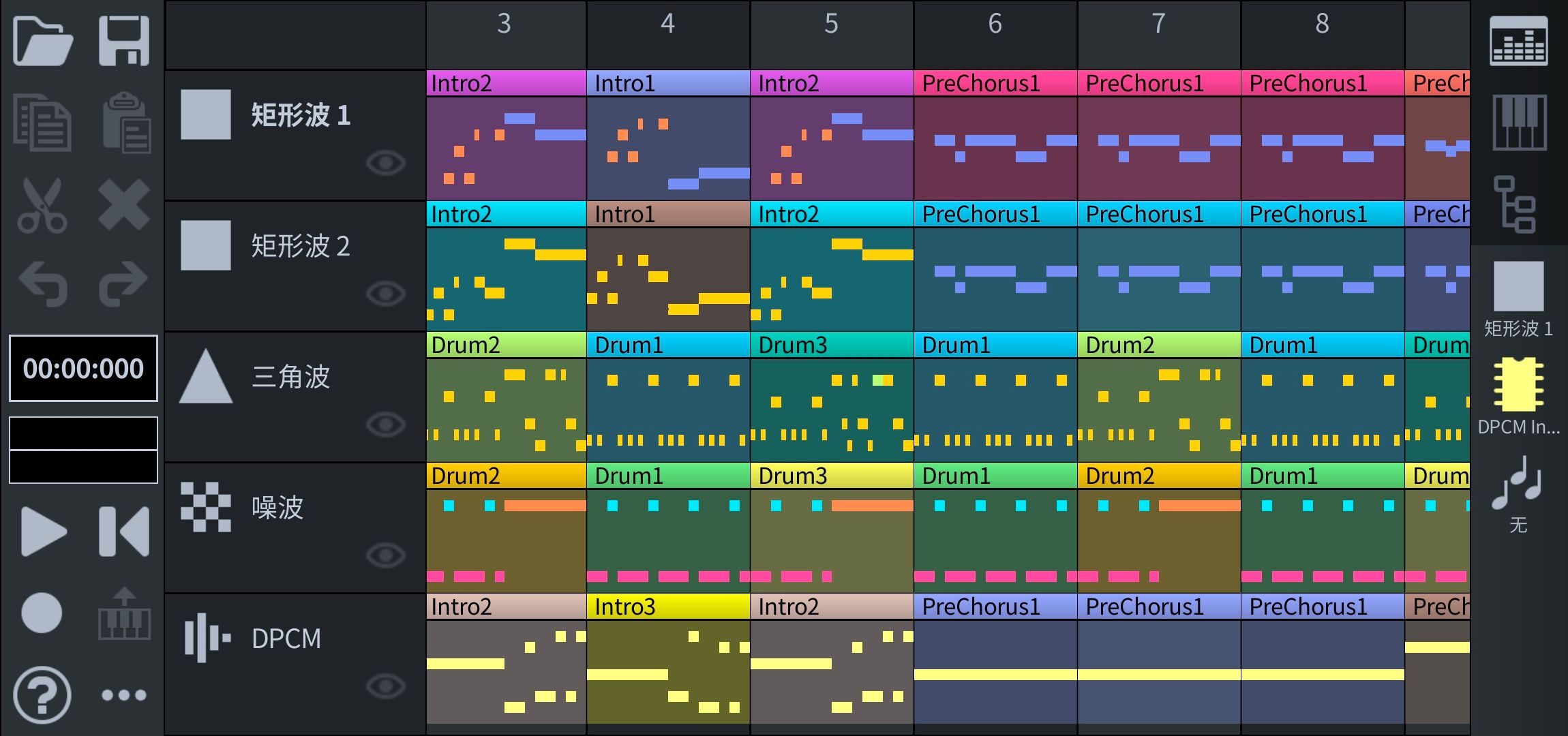
Task: Undo the last action
Action: pos(42,283)
